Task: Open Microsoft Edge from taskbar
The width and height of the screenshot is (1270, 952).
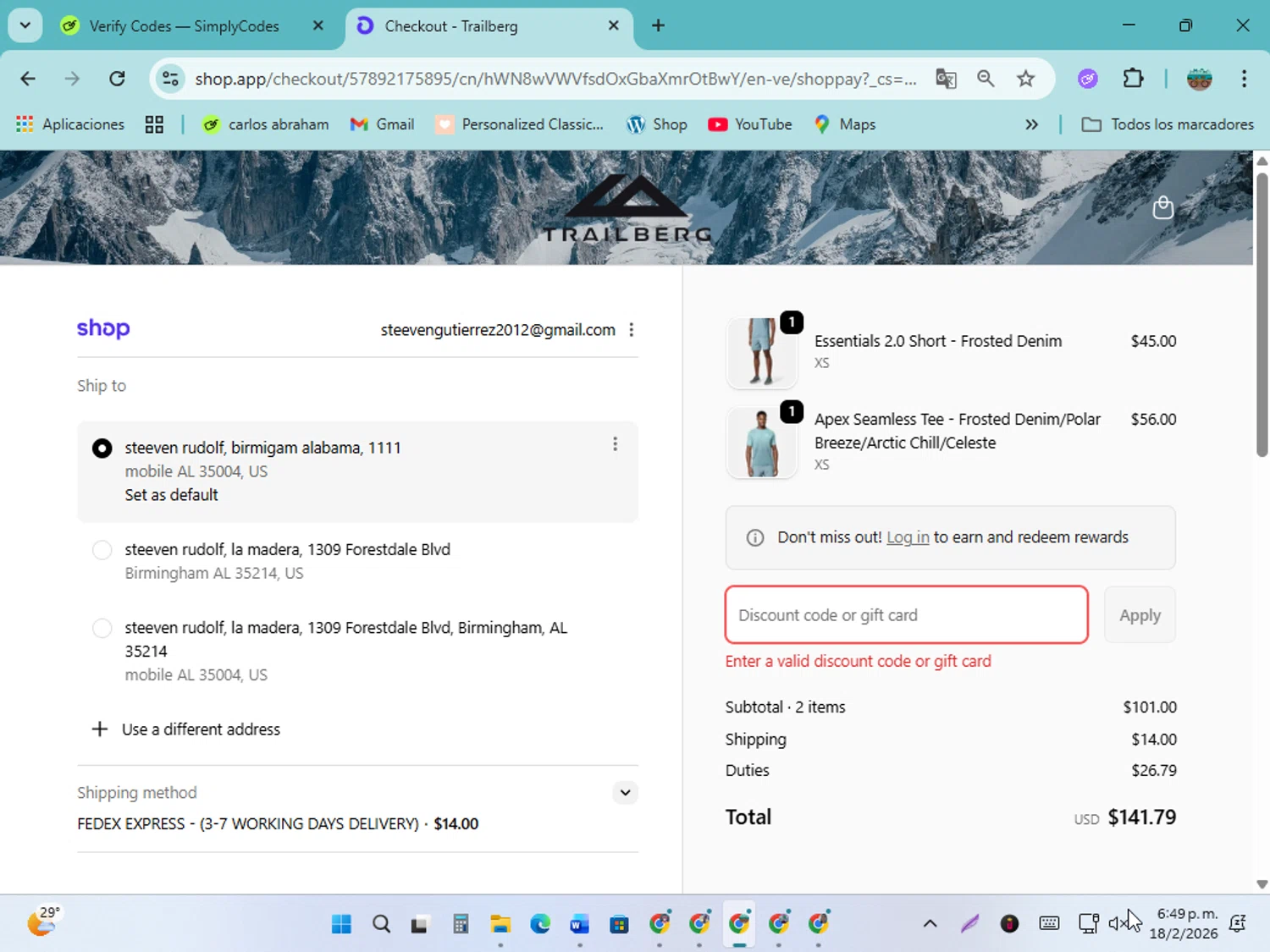Action: pos(540,923)
